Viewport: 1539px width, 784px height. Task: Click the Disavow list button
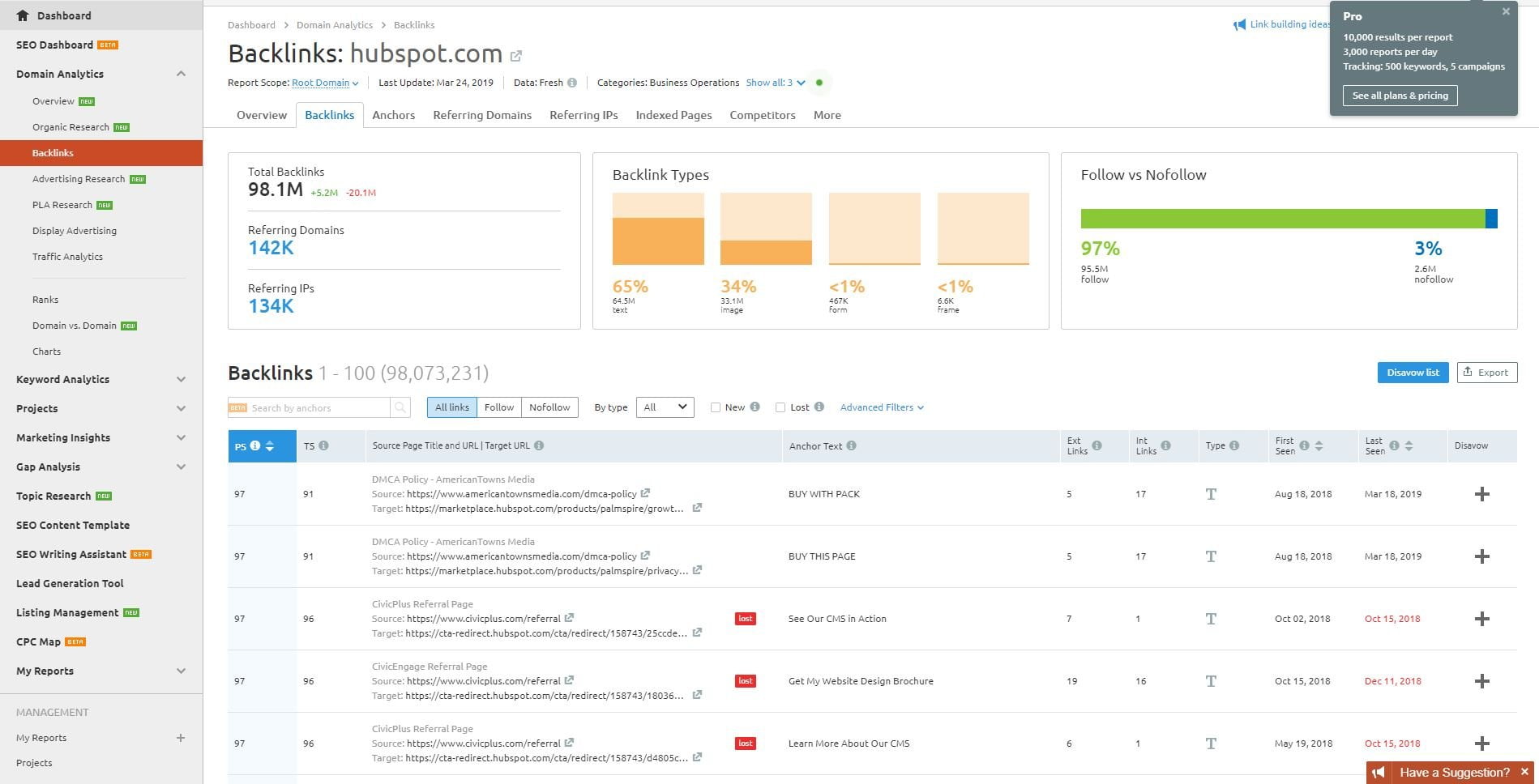click(1413, 373)
